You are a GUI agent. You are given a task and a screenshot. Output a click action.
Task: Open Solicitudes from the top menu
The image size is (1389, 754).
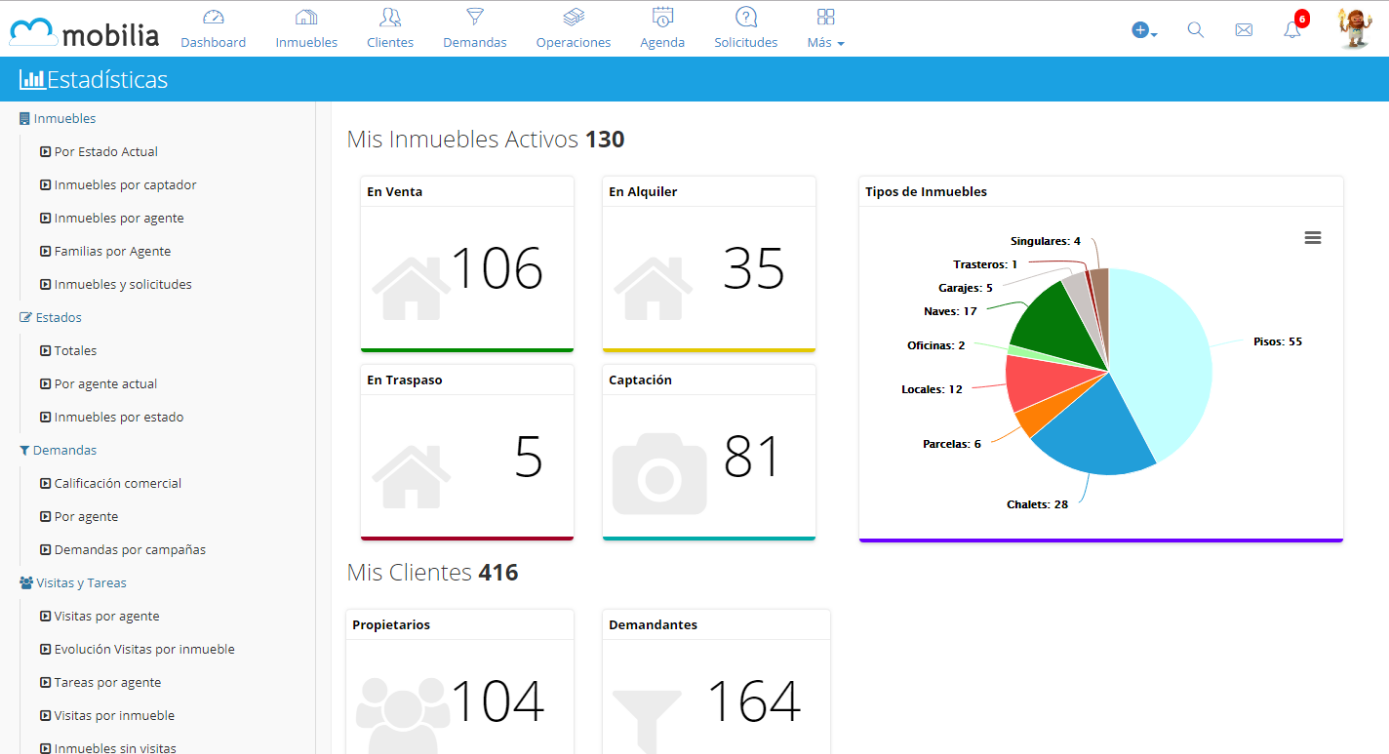(x=745, y=28)
